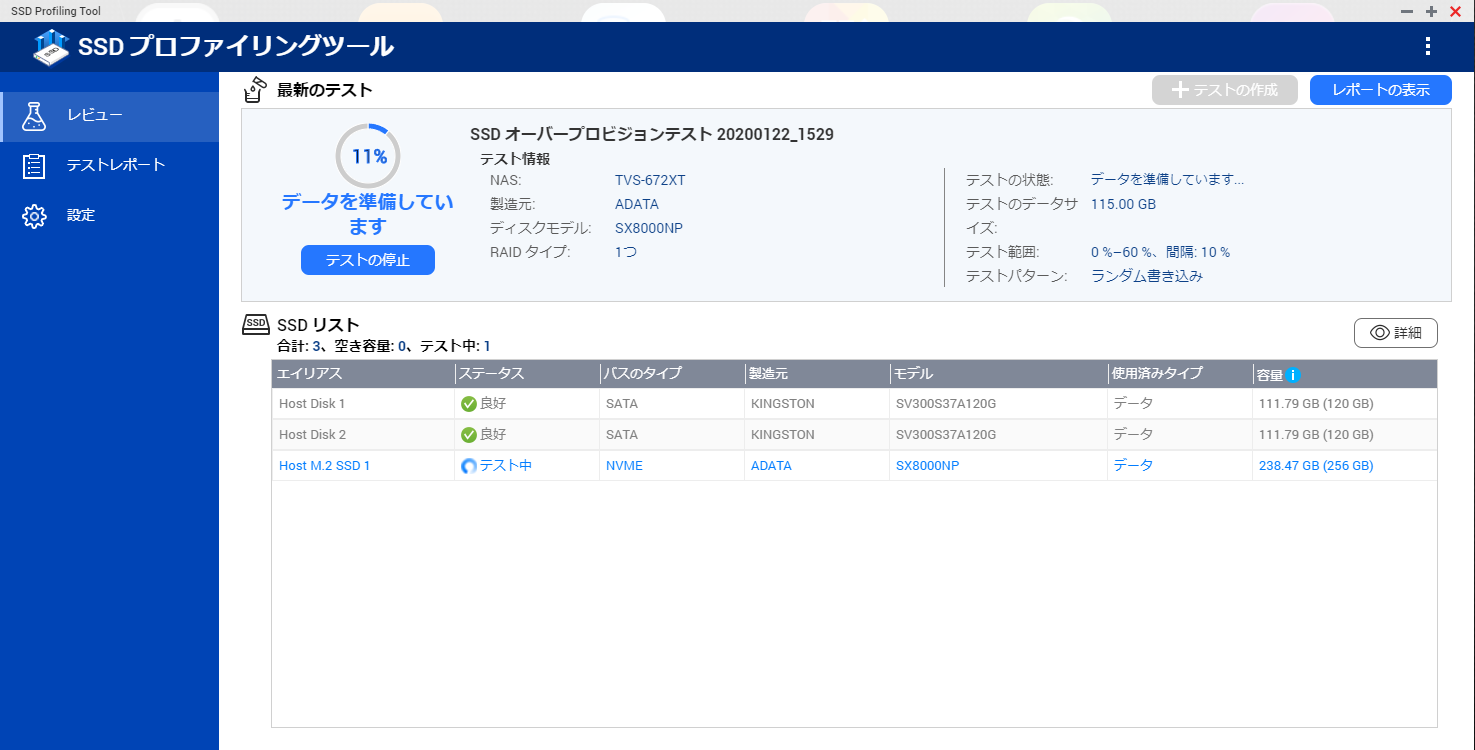Click the 容量 column header label
This screenshot has width=1475, height=750.
click(1269, 375)
